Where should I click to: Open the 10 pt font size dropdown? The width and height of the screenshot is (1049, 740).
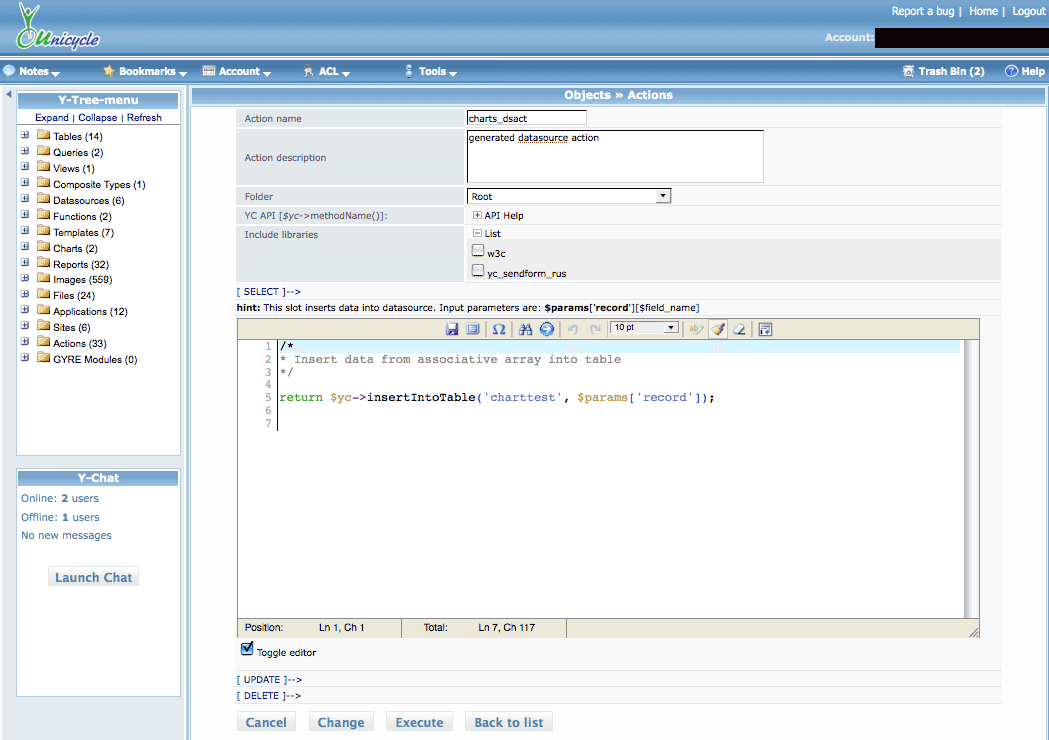click(x=644, y=328)
